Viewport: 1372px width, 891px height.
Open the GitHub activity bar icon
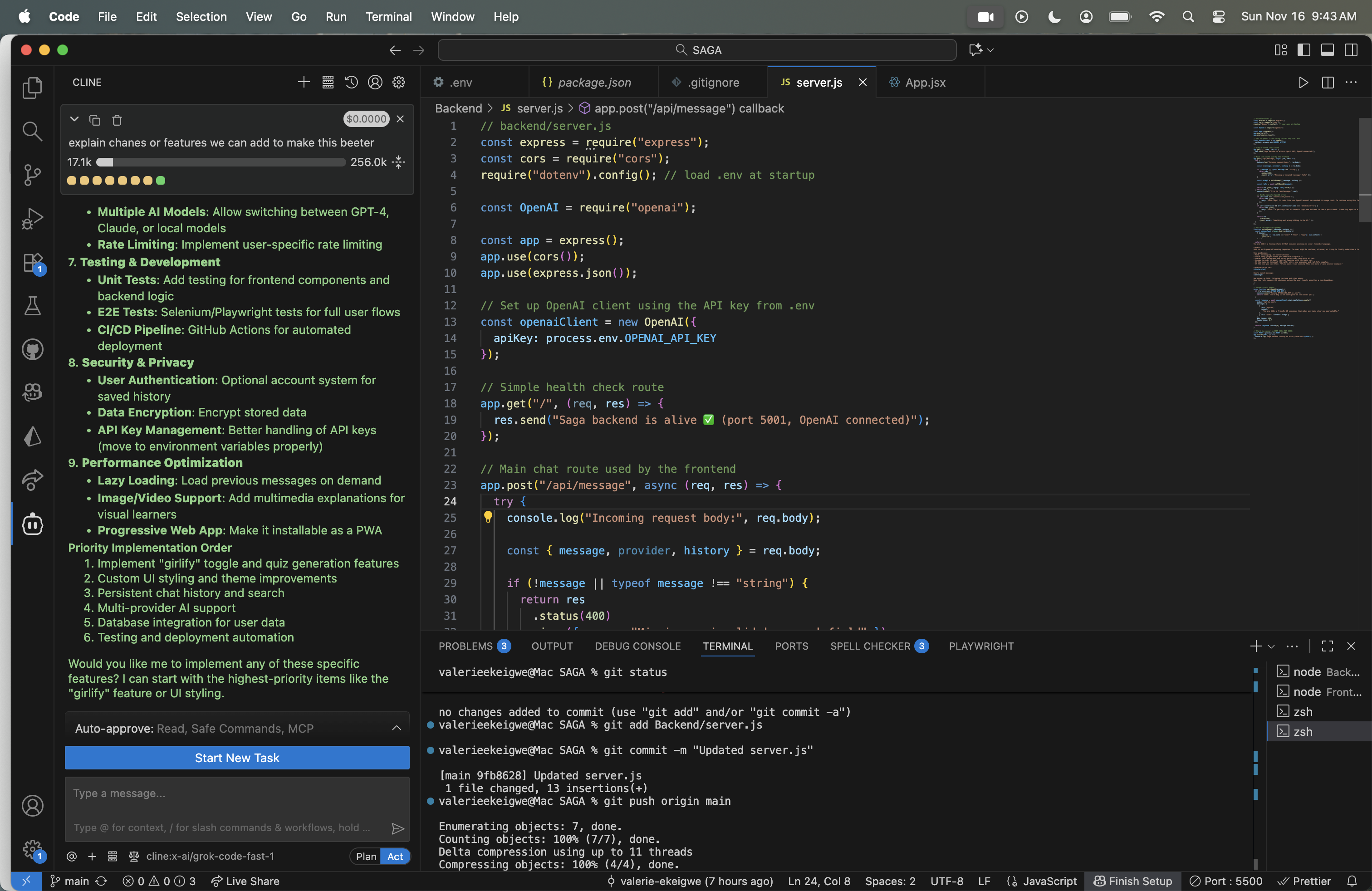(x=32, y=349)
